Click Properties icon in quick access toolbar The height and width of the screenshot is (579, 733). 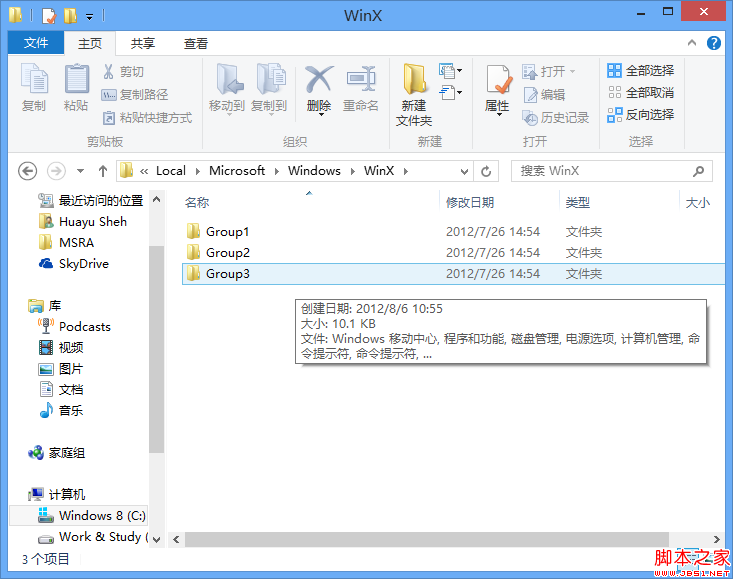click(x=49, y=16)
